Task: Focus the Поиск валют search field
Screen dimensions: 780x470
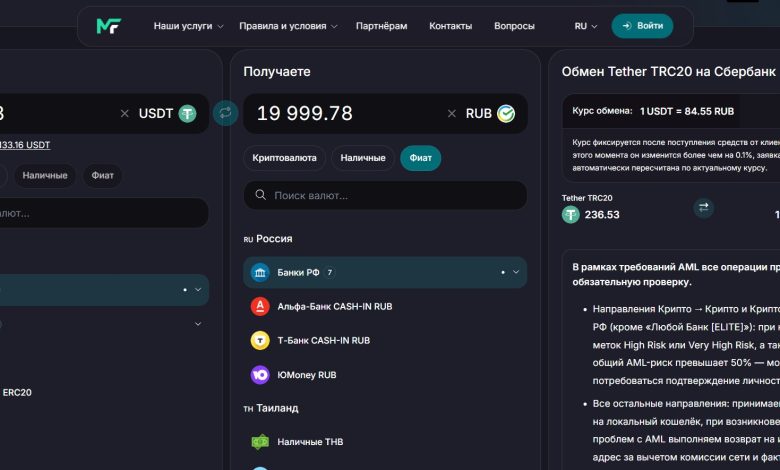Action: coord(385,195)
